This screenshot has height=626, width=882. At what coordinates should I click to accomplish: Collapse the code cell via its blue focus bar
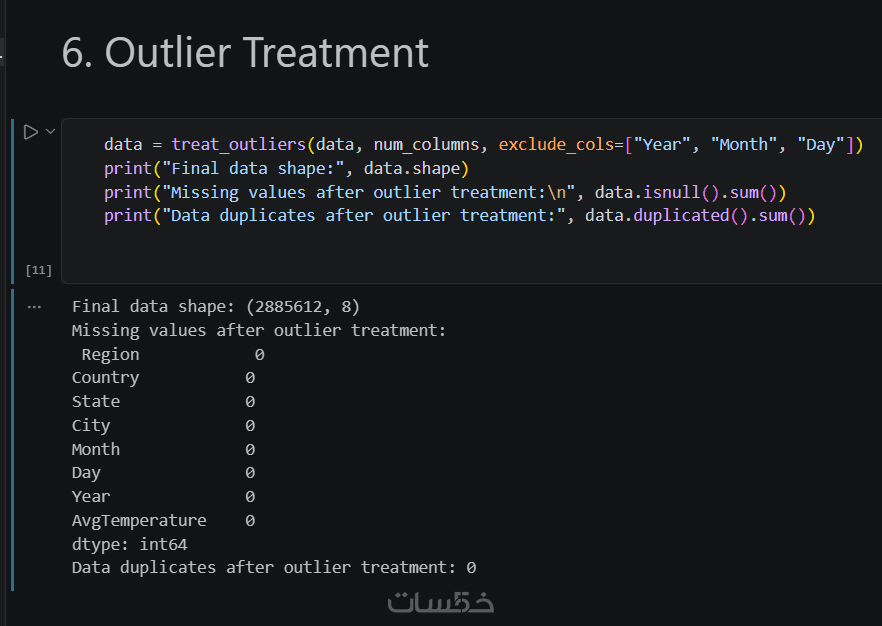(x=12, y=201)
